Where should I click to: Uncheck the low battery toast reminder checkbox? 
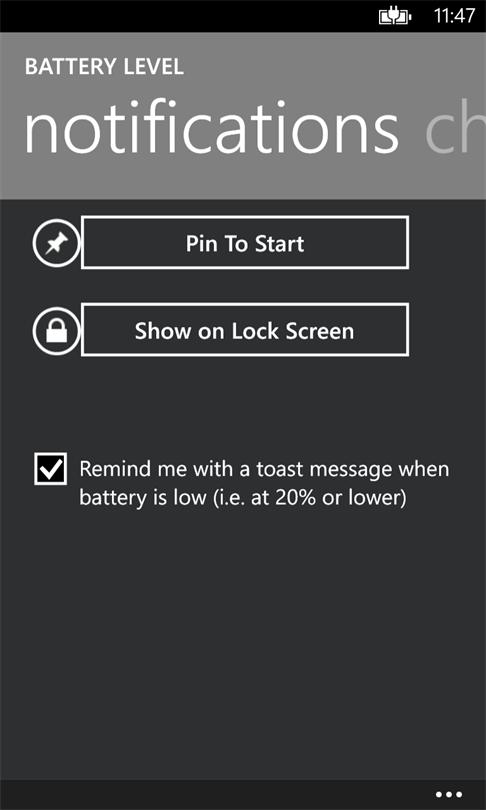(x=51, y=469)
